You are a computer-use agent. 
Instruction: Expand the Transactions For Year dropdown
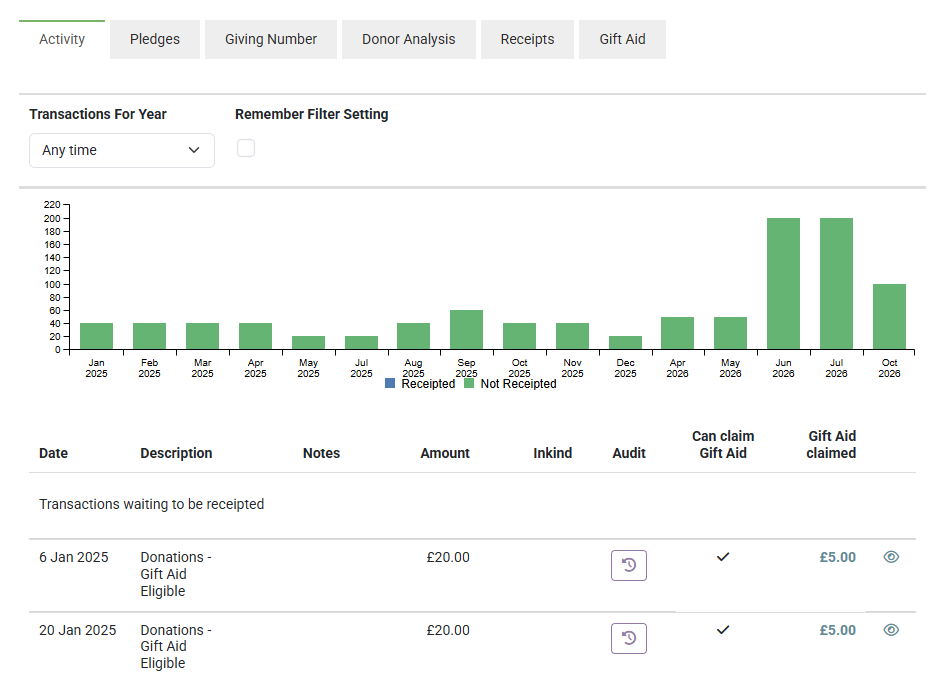click(122, 150)
